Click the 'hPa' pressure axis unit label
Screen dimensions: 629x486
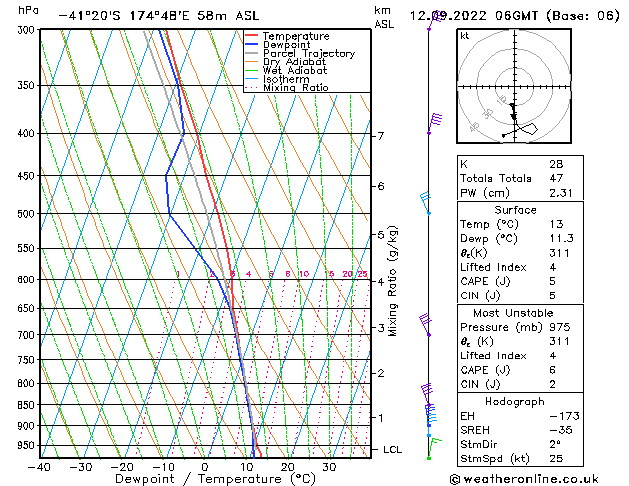point(28,10)
